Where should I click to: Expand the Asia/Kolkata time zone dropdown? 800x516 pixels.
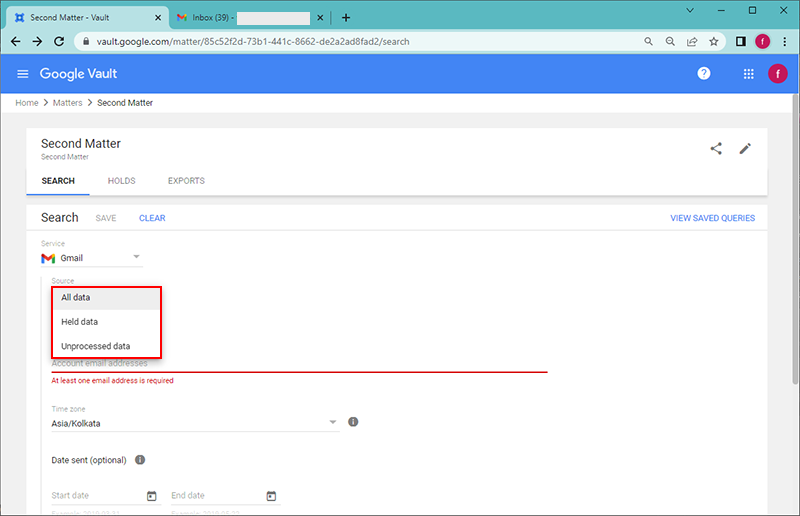pyautogui.click(x=195, y=423)
